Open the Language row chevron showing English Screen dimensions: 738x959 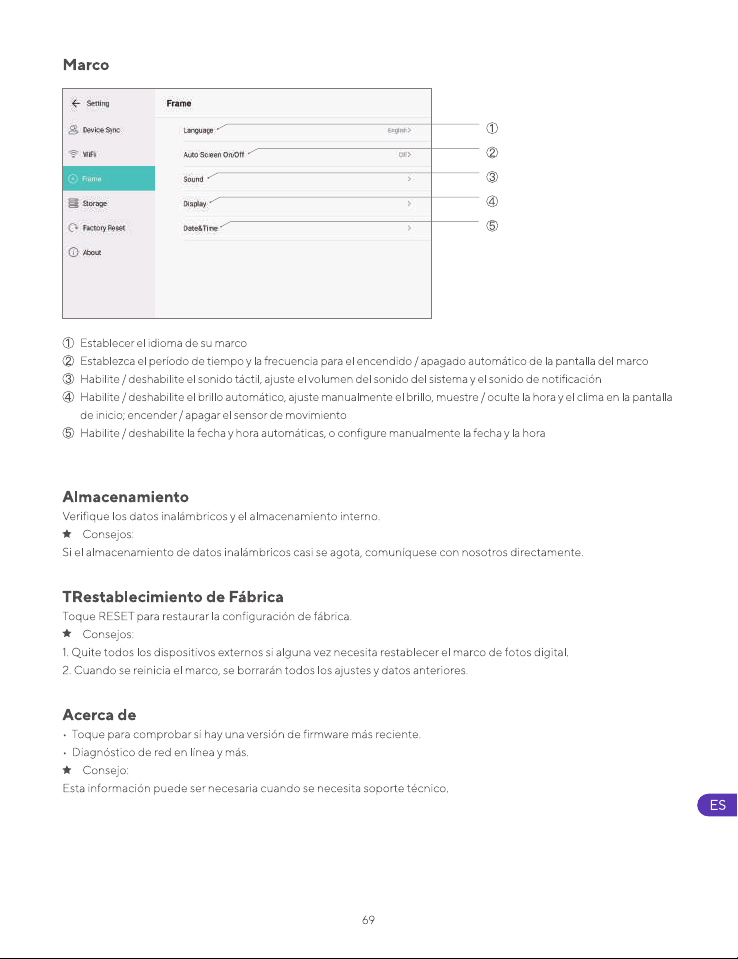pyautogui.click(x=409, y=130)
